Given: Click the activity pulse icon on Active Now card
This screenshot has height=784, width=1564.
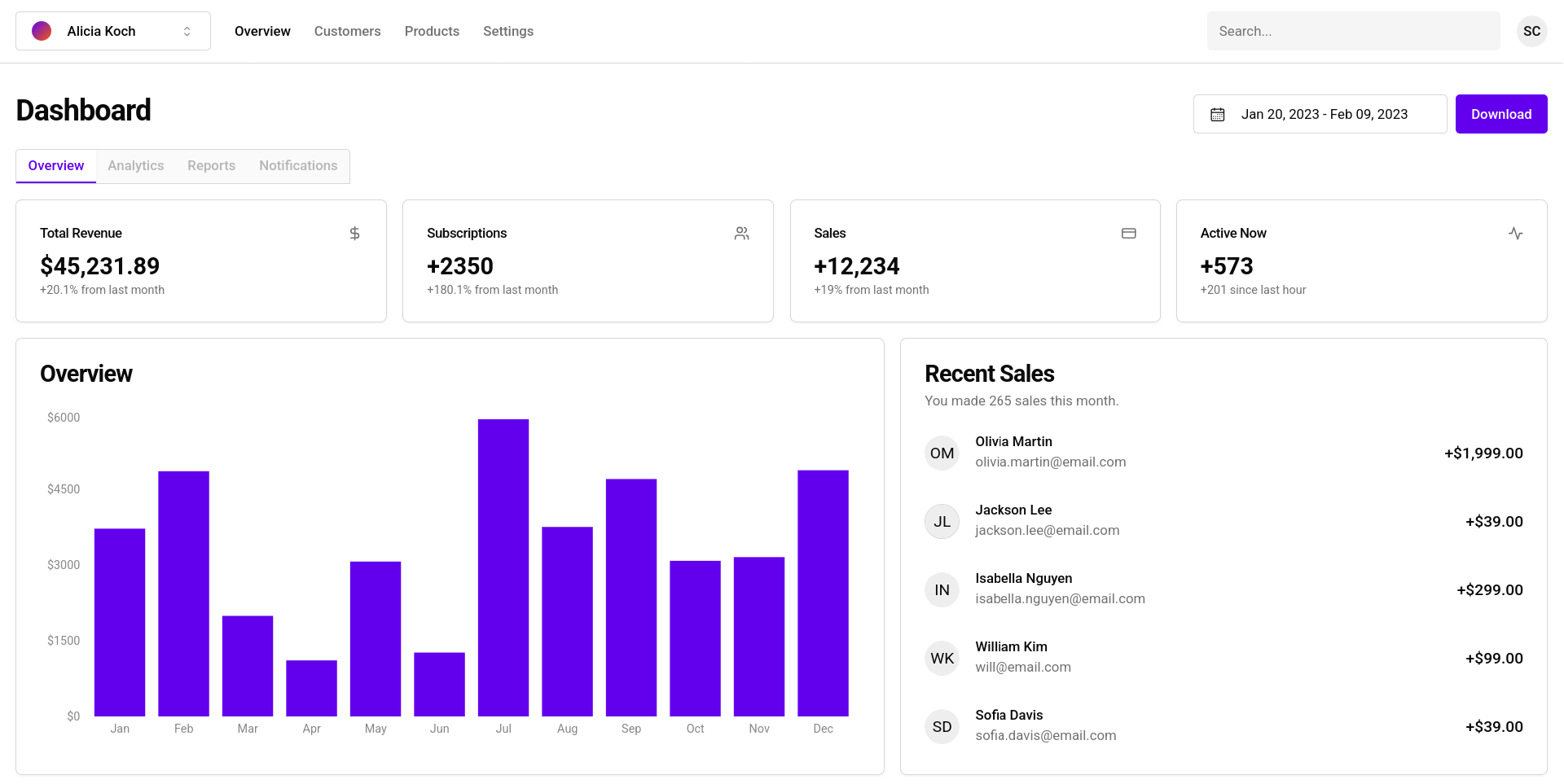Looking at the screenshot, I should click(1515, 234).
